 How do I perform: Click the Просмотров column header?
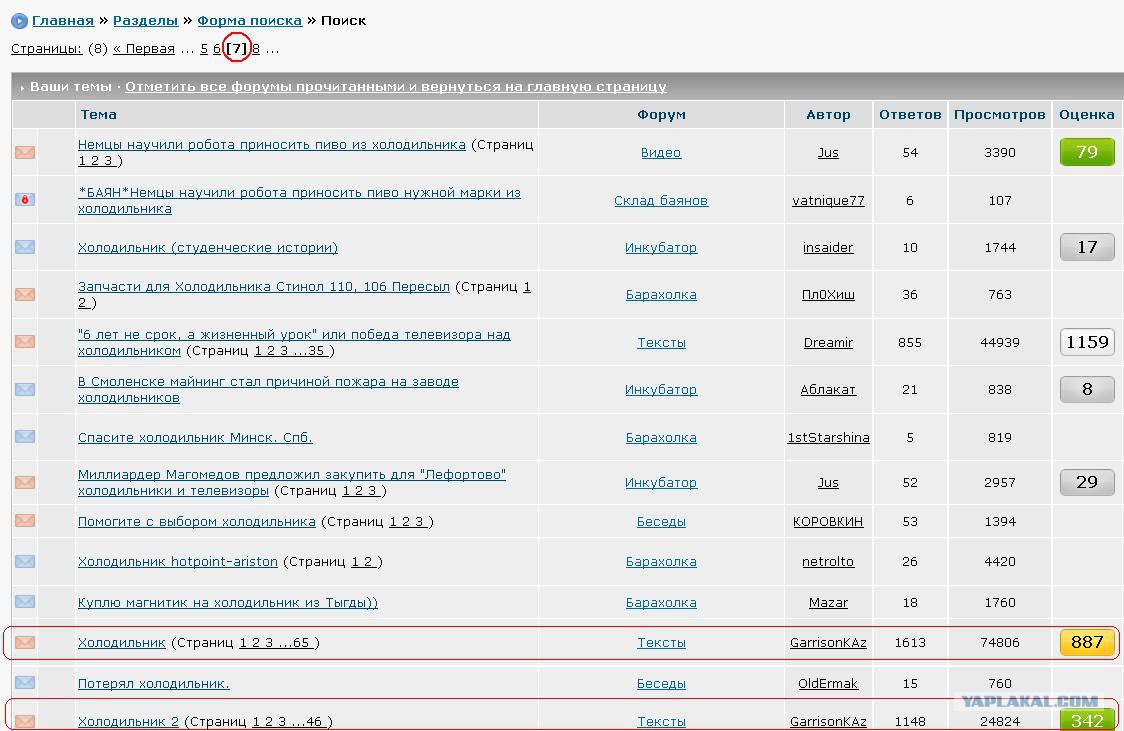click(999, 115)
